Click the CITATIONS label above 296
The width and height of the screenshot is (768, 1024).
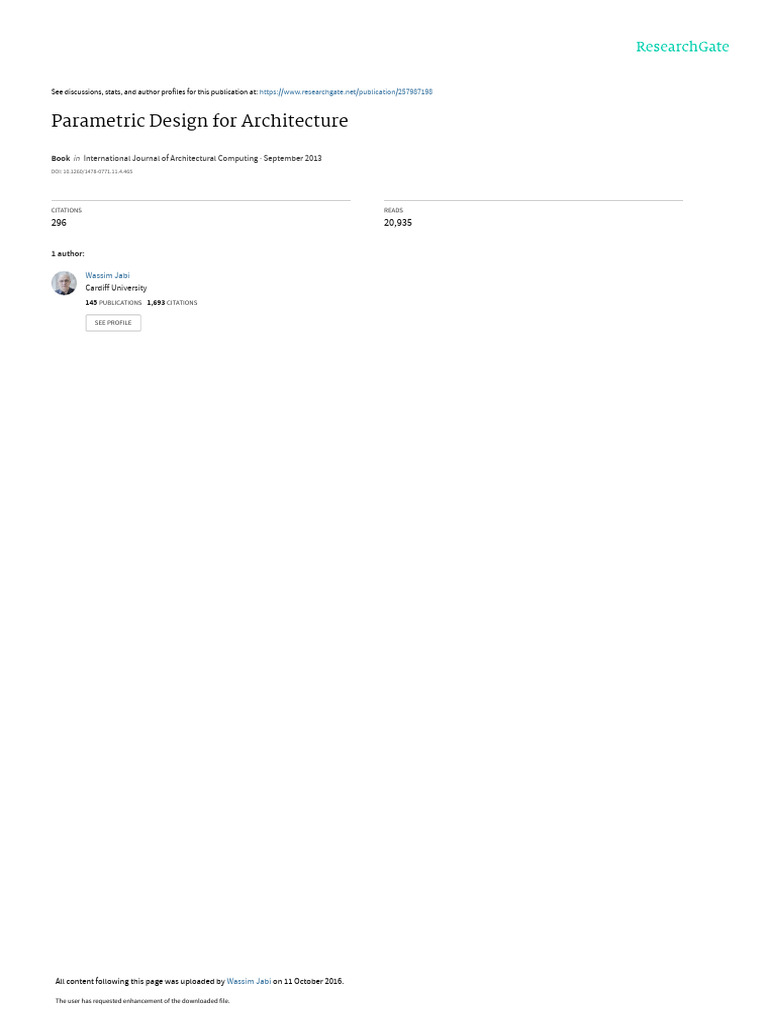[x=67, y=210]
